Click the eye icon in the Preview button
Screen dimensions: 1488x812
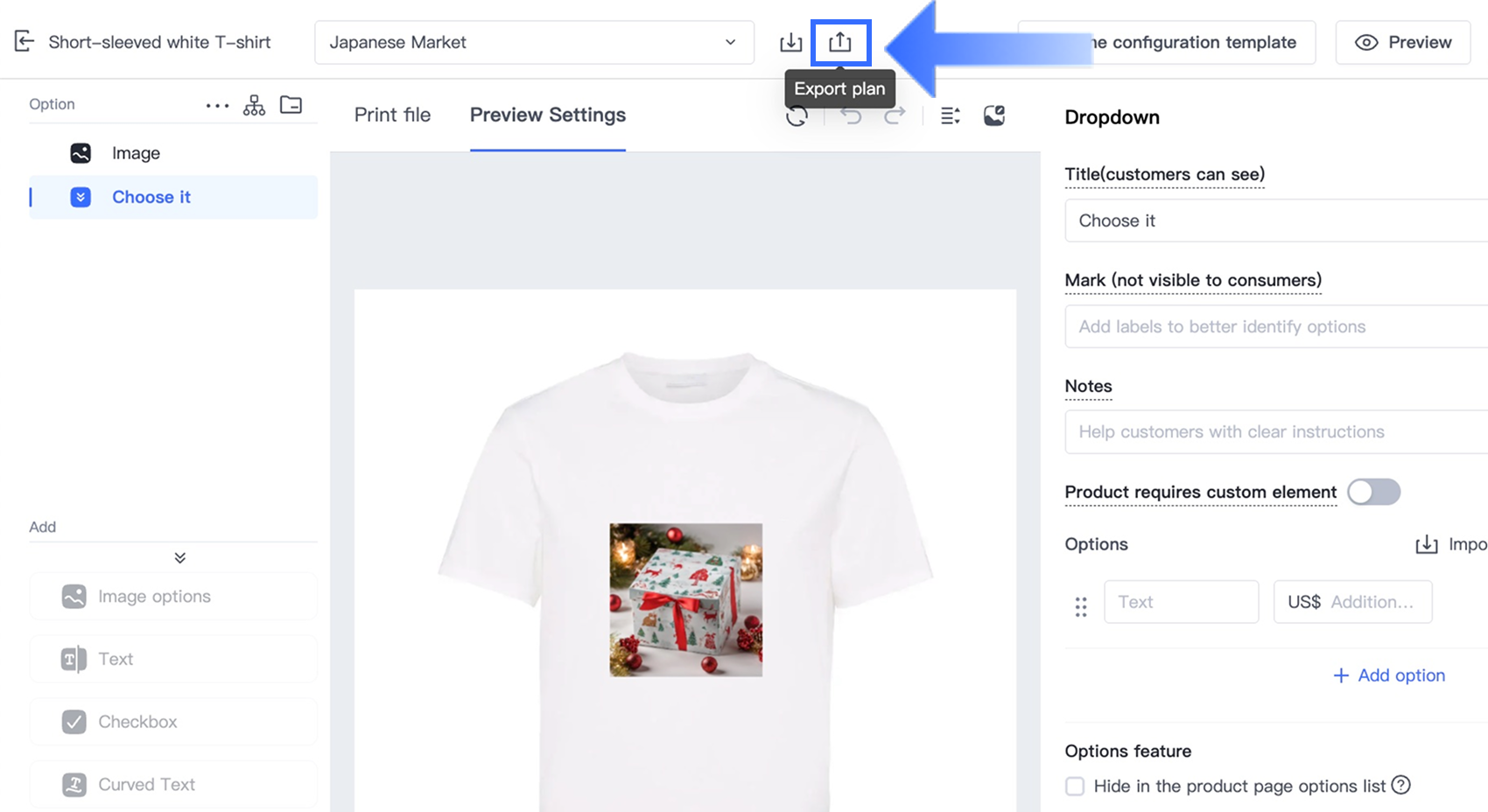point(1366,42)
